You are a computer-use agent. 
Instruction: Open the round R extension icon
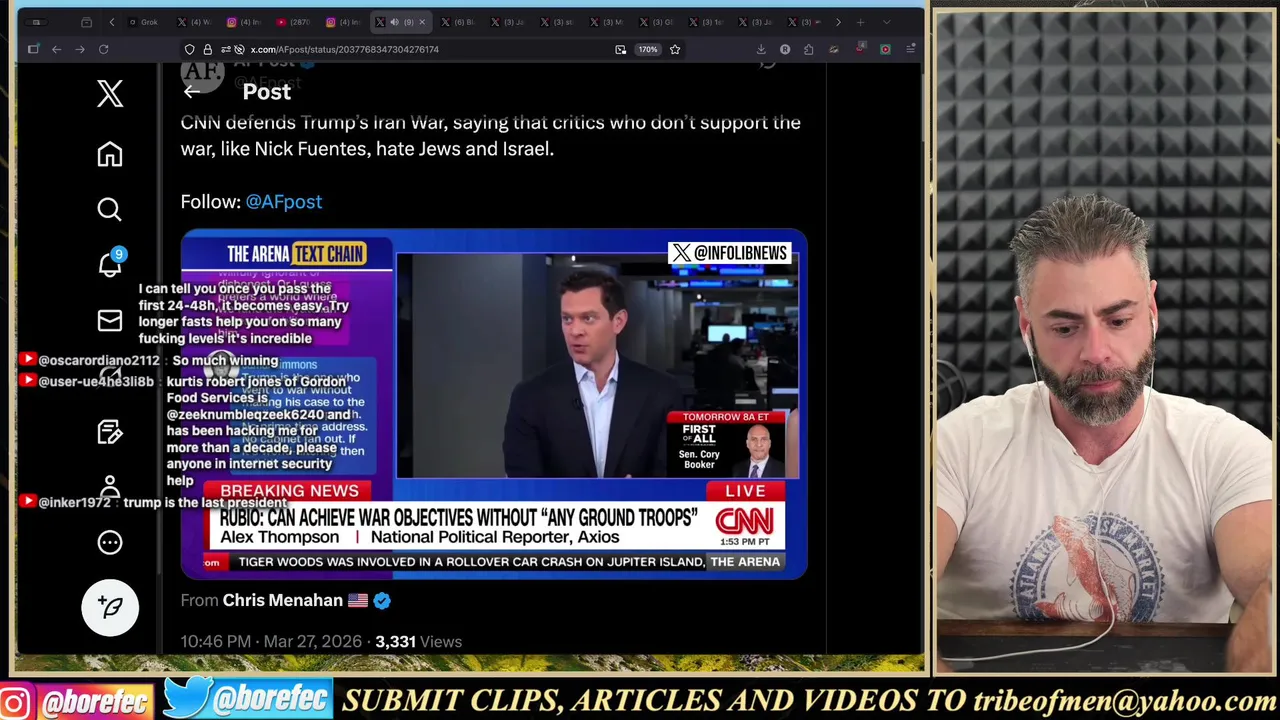pos(785,49)
